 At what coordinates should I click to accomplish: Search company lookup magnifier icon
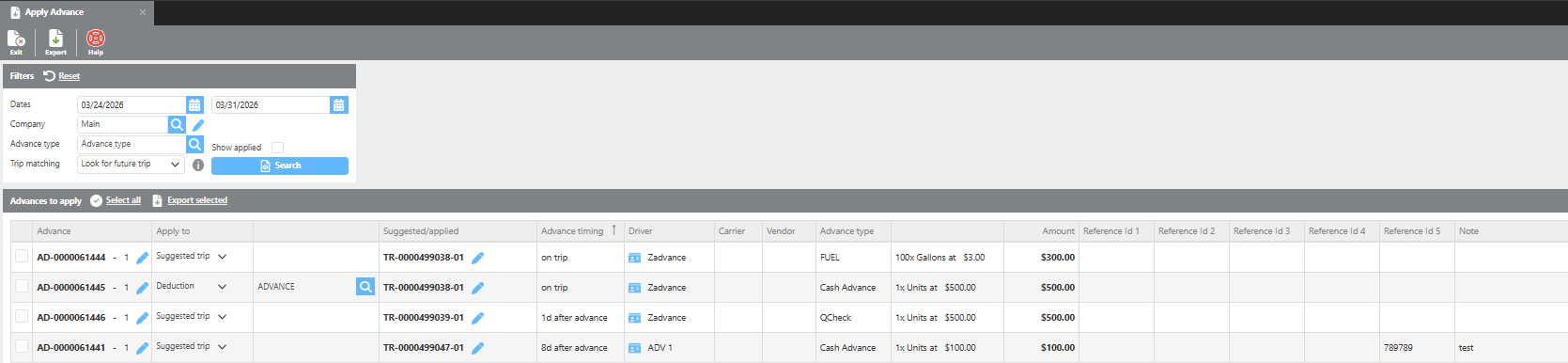(x=177, y=124)
